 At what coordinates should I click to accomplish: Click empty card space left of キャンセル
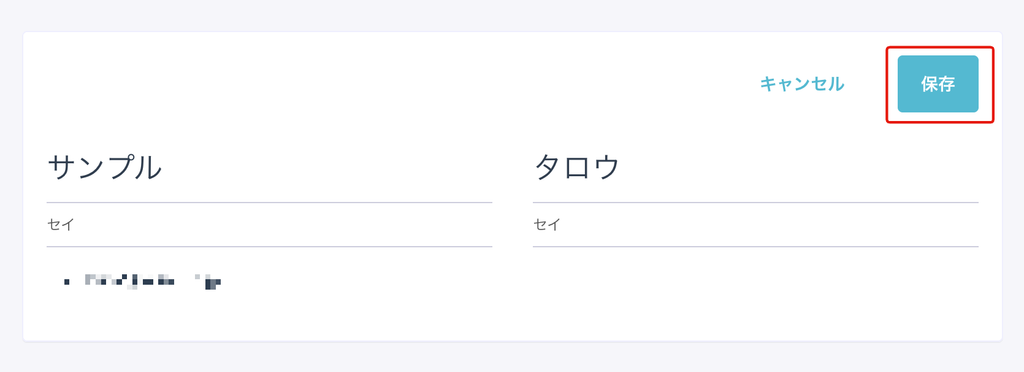click(392, 84)
